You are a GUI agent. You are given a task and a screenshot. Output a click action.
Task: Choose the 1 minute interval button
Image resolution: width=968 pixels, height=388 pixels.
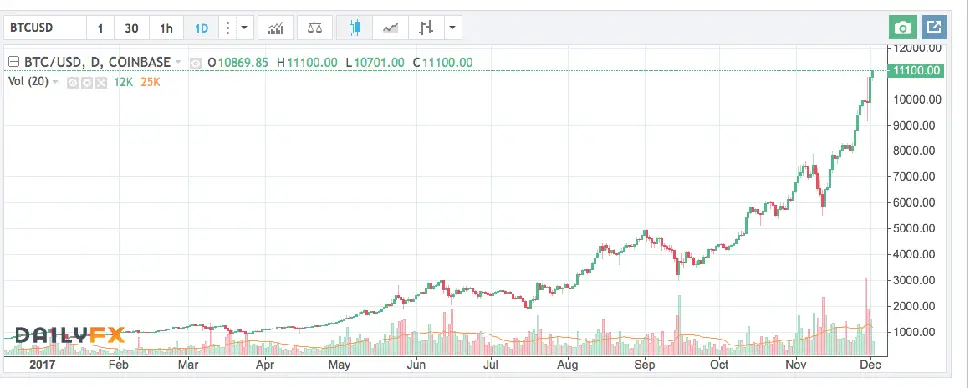100,28
